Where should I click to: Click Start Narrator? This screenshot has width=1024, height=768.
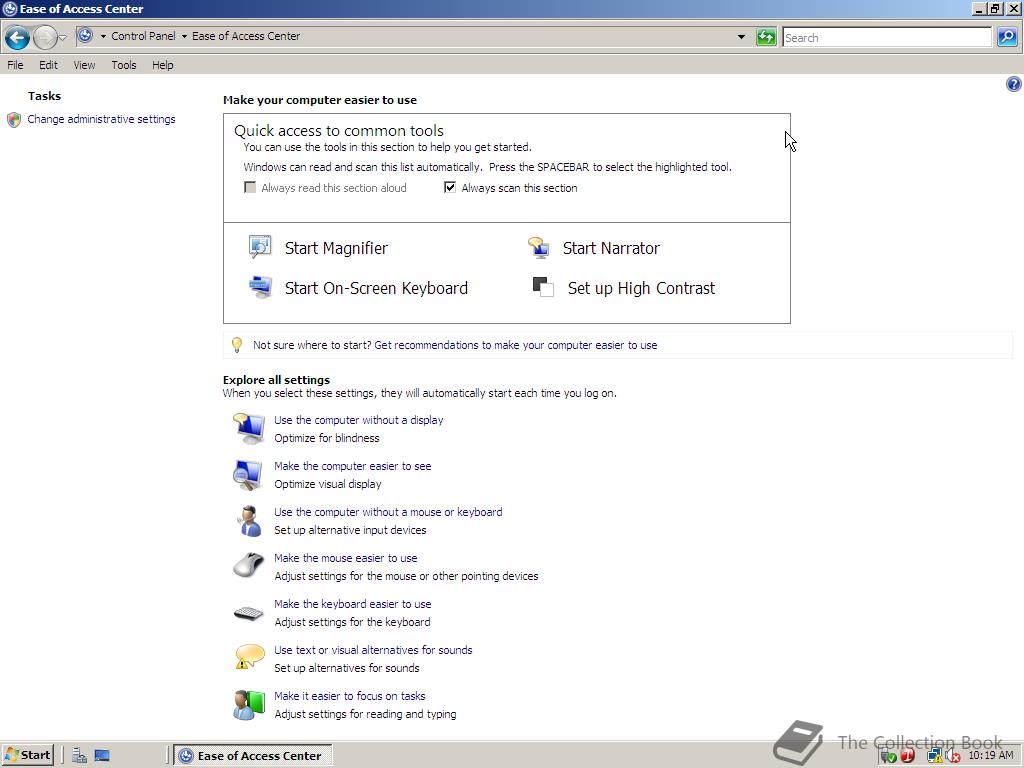point(611,248)
